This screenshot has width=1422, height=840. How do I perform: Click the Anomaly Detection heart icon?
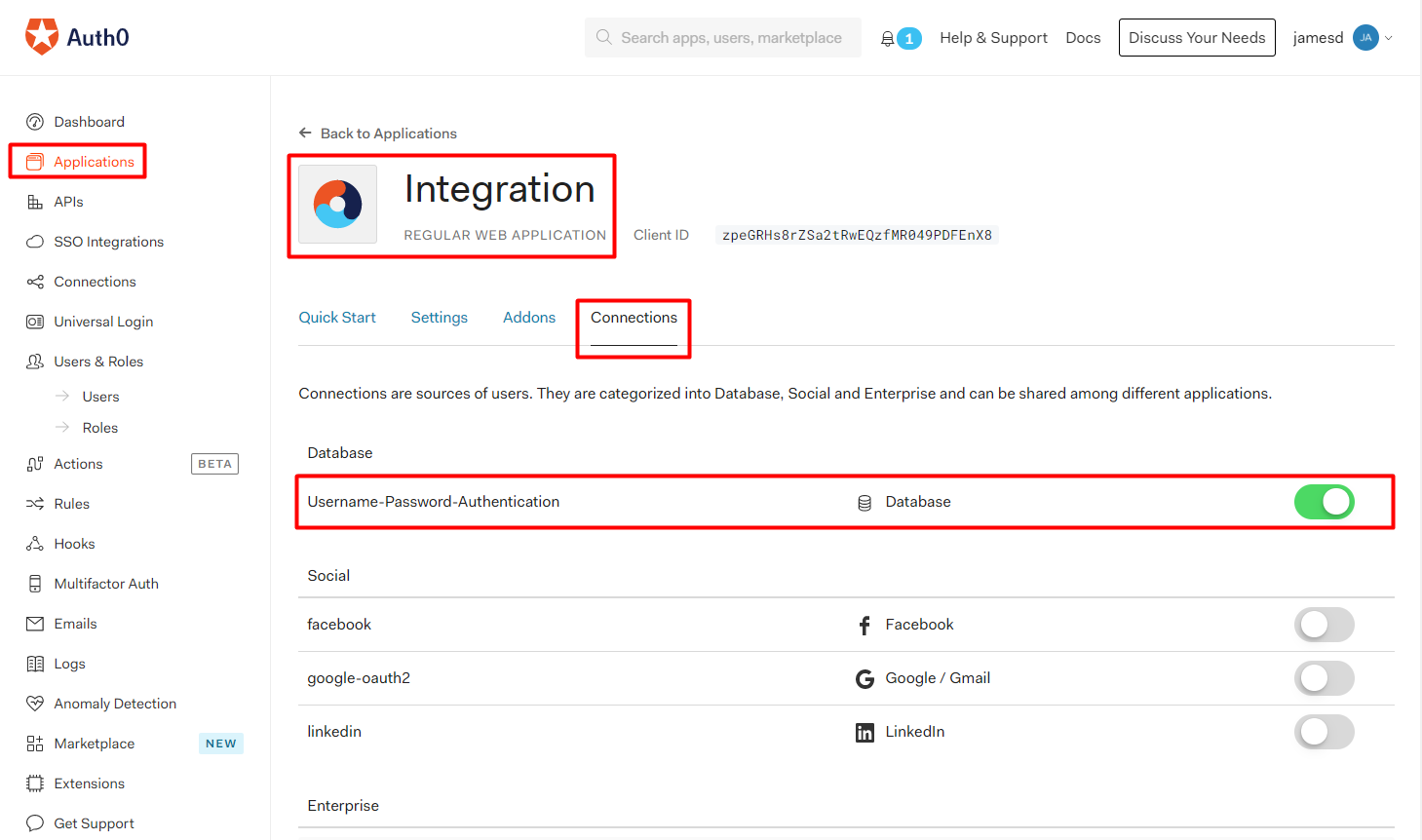pyautogui.click(x=35, y=704)
